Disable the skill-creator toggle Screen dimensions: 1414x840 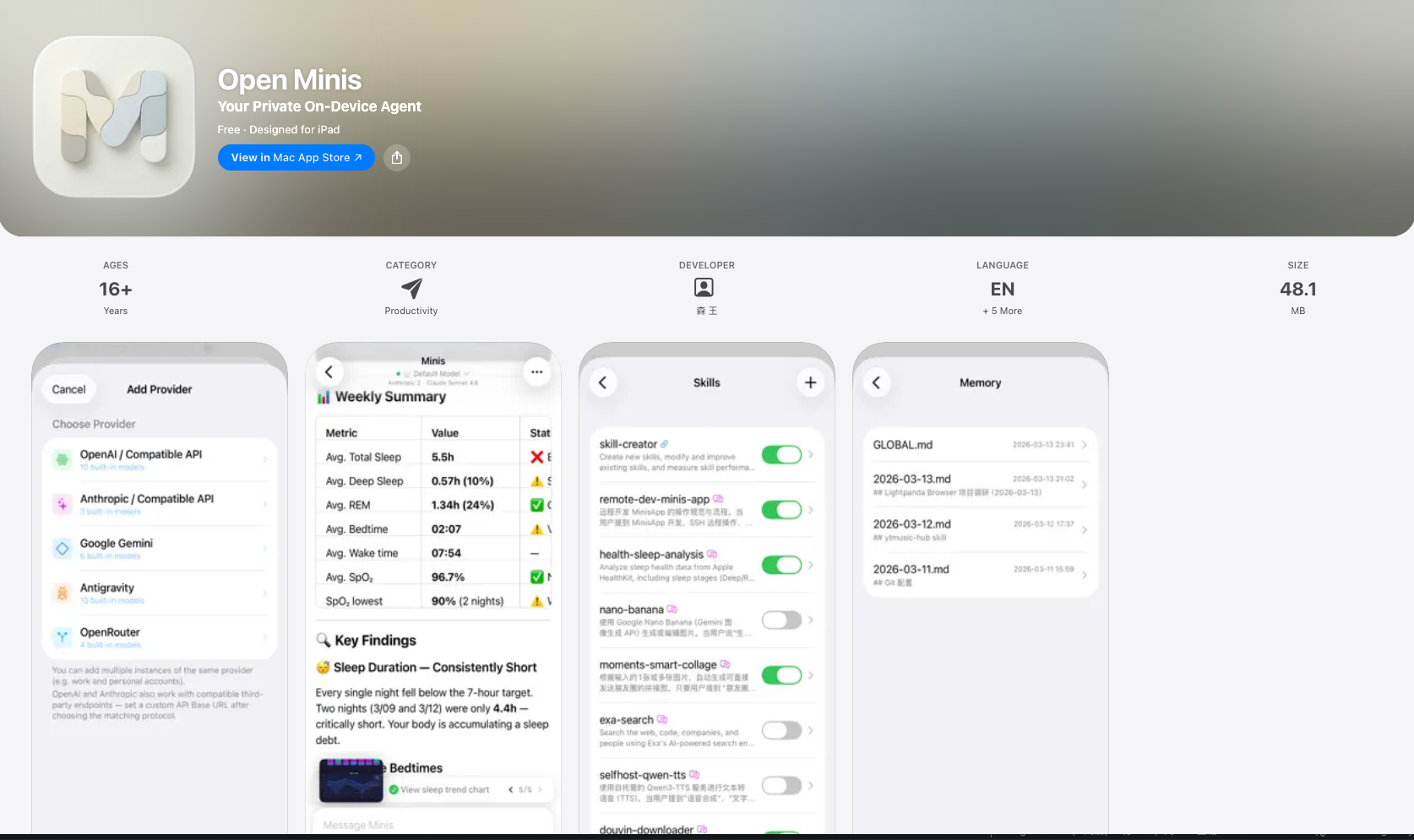tap(781, 454)
